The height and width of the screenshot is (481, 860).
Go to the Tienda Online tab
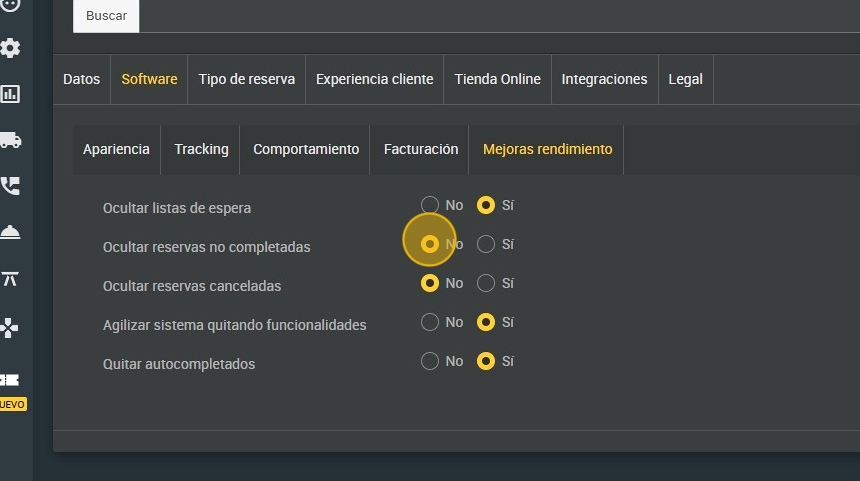click(x=497, y=79)
